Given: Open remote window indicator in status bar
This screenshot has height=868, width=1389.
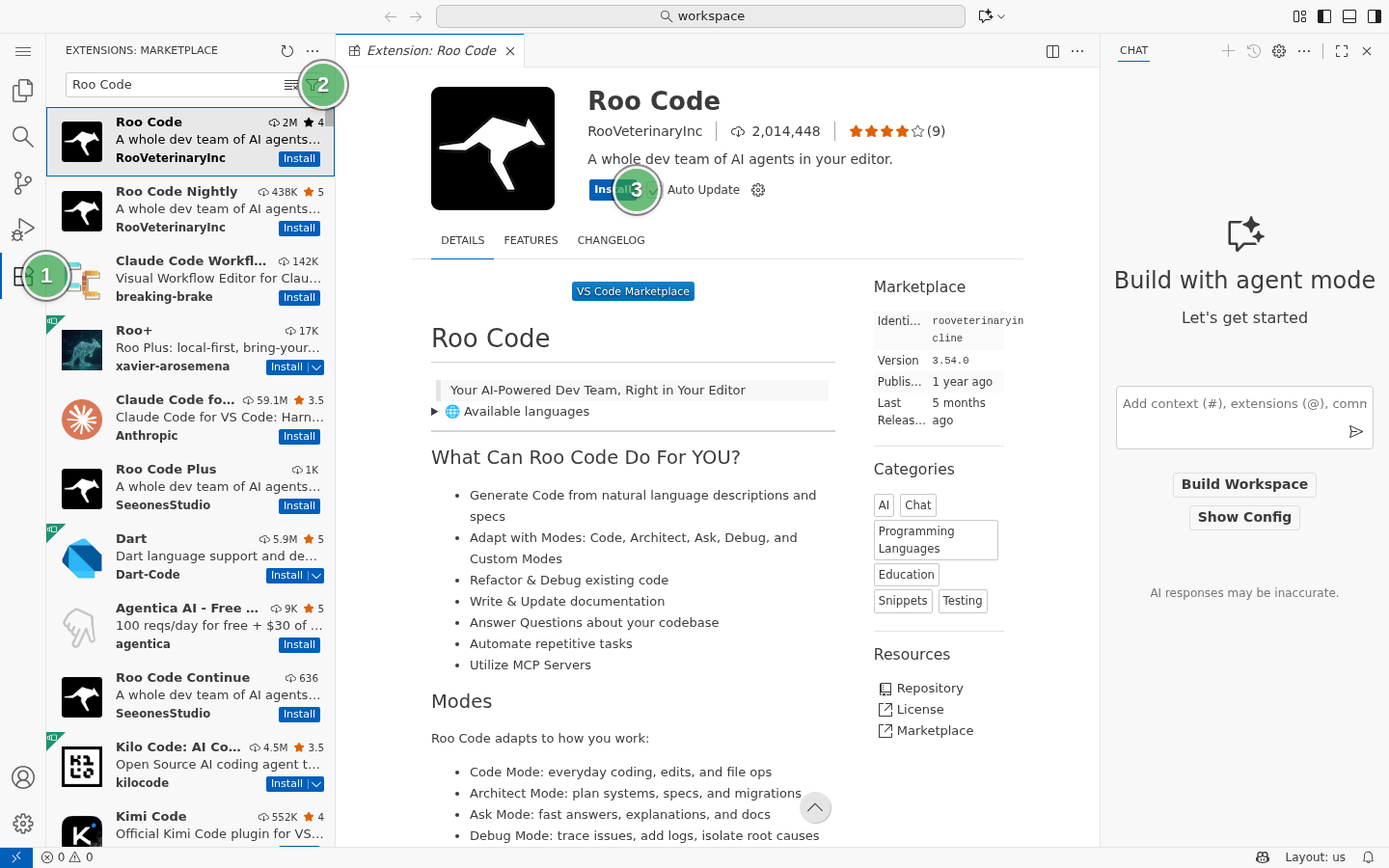Looking at the screenshot, I should (16, 857).
